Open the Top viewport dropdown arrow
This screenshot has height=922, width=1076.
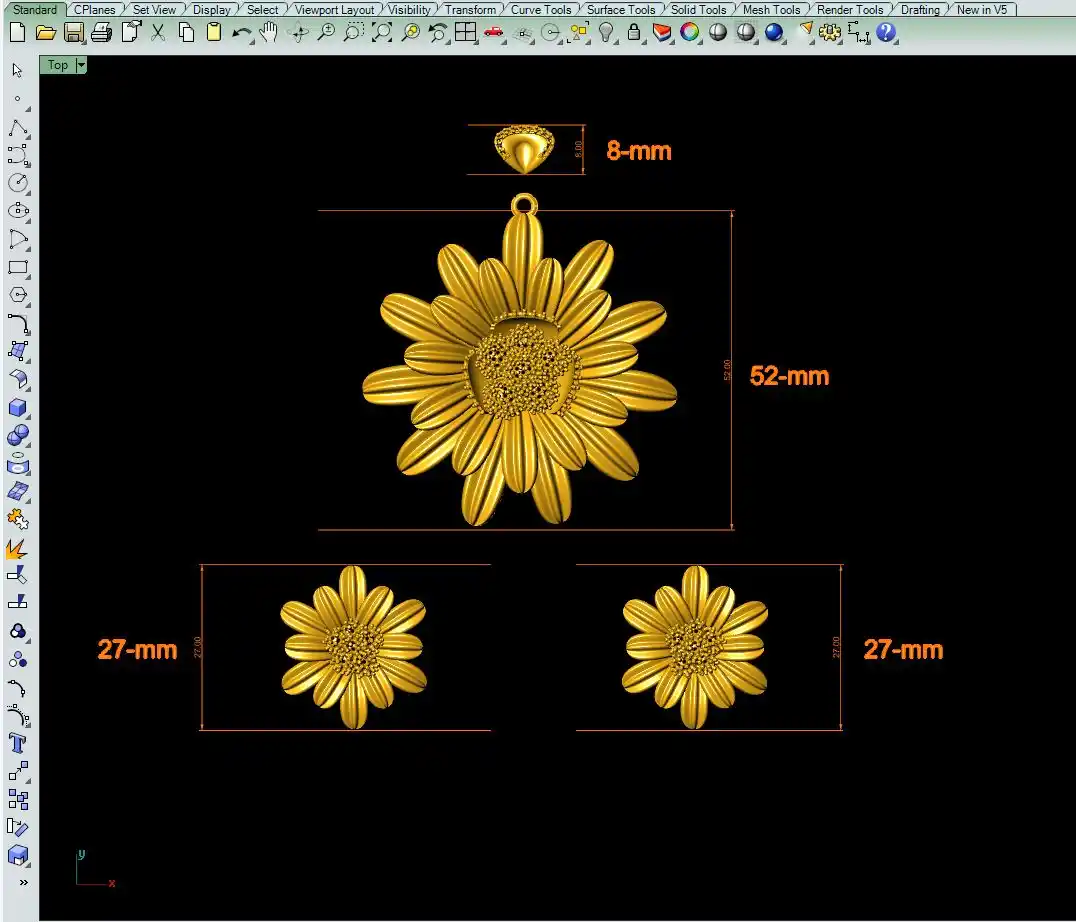(x=81, y=65)
